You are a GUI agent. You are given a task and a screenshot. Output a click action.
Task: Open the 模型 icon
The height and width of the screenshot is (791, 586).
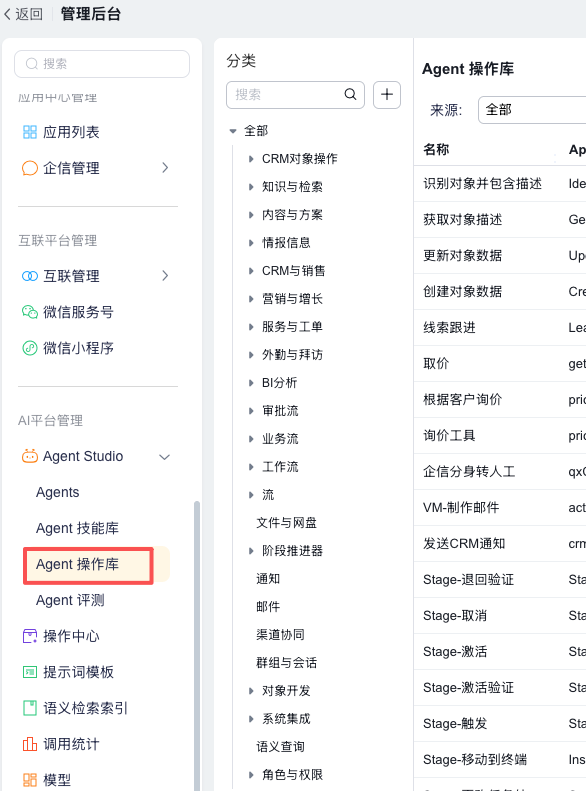coord(30,780)
